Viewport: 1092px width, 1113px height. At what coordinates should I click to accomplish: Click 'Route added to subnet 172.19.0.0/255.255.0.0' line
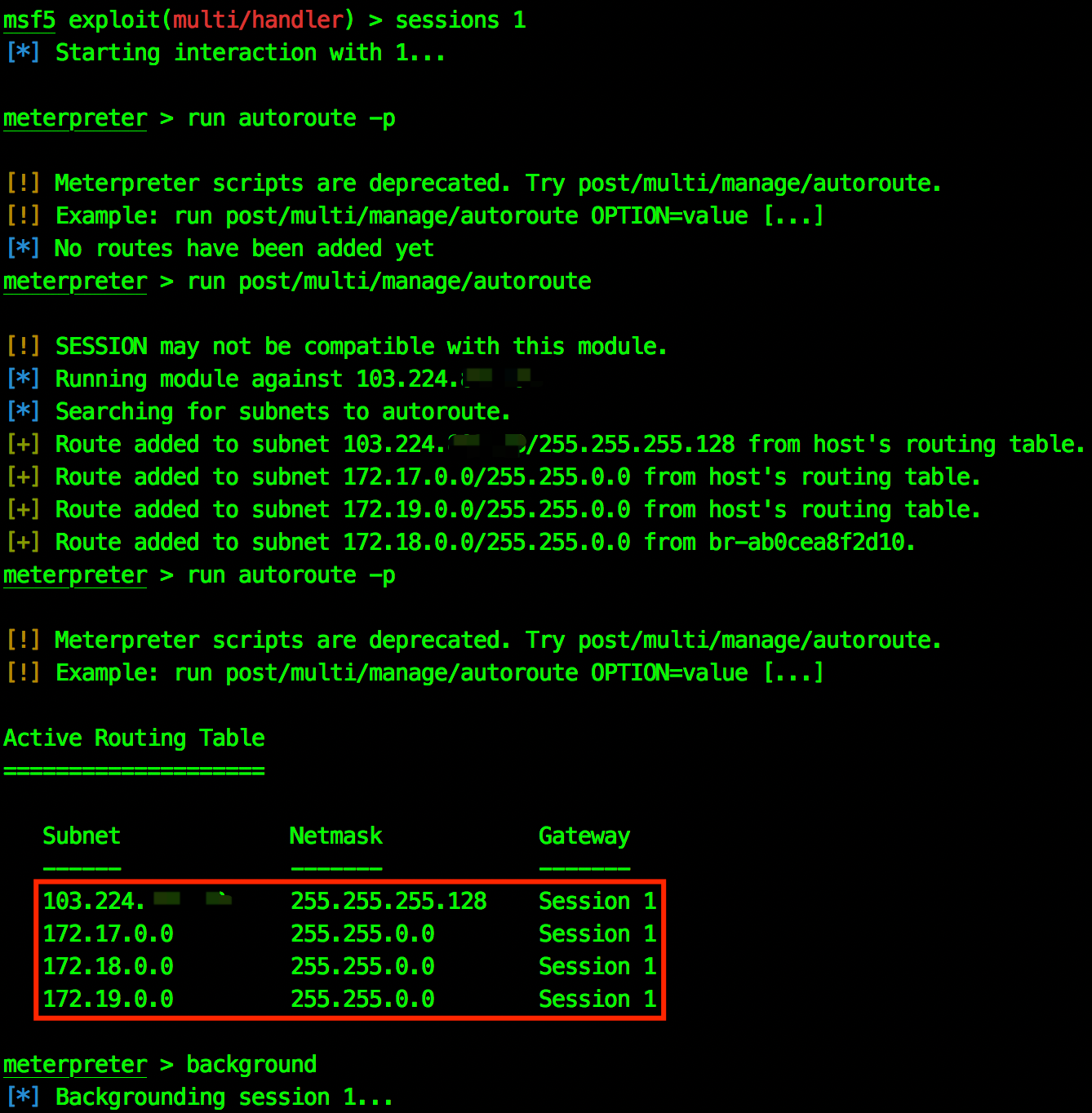point(493,509)
